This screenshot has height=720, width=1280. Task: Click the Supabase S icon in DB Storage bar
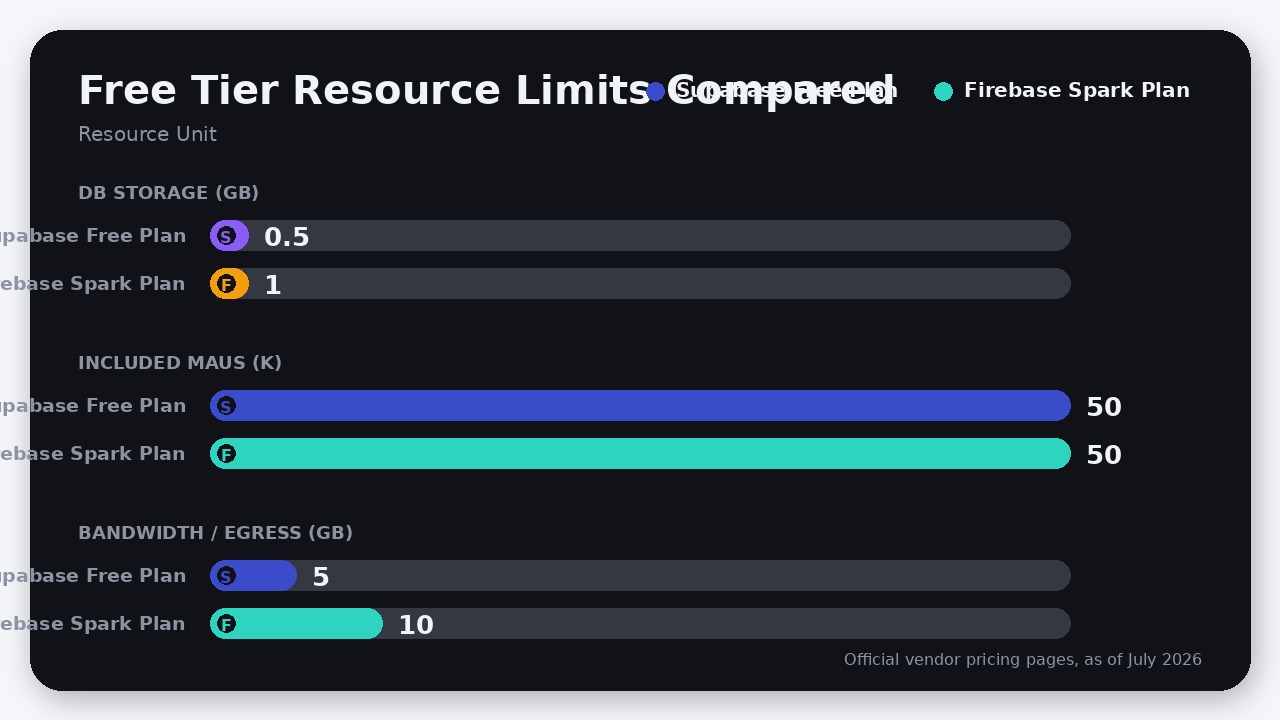pos(226,236)
